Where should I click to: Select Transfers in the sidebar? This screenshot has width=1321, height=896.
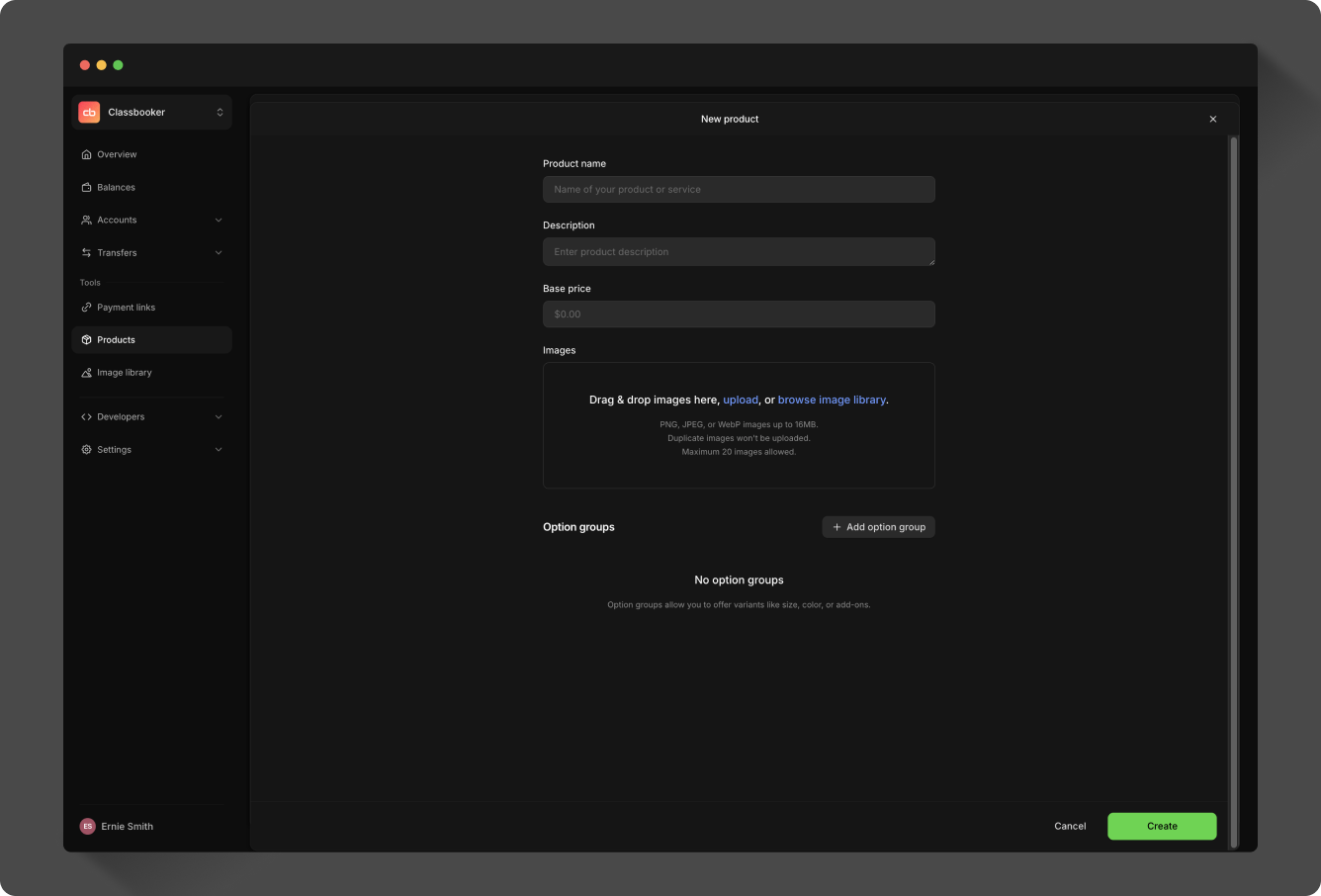tap(116, 252)
